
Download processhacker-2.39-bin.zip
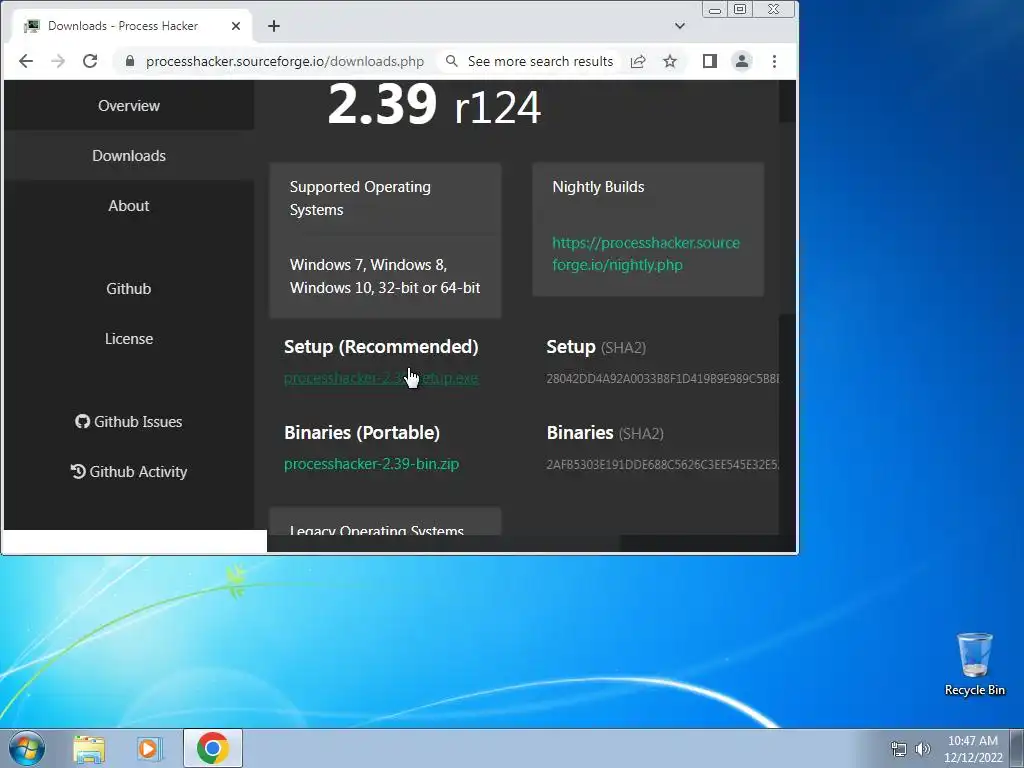372,464
